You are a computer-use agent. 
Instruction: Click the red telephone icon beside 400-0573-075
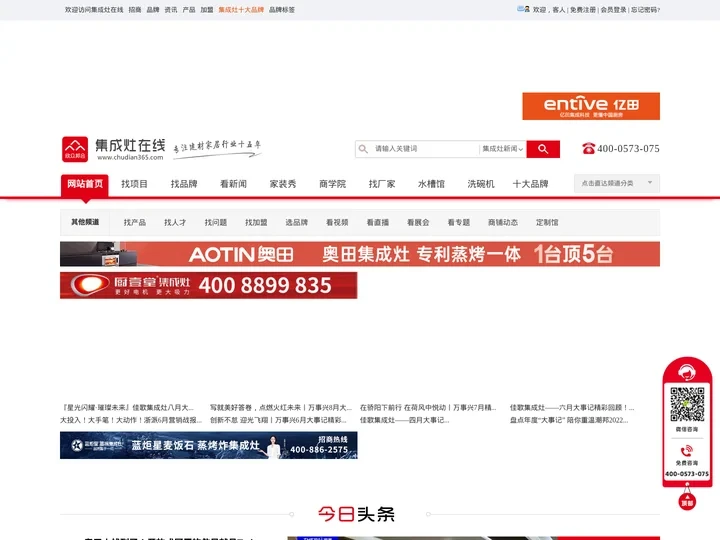[x=588, y=148]
